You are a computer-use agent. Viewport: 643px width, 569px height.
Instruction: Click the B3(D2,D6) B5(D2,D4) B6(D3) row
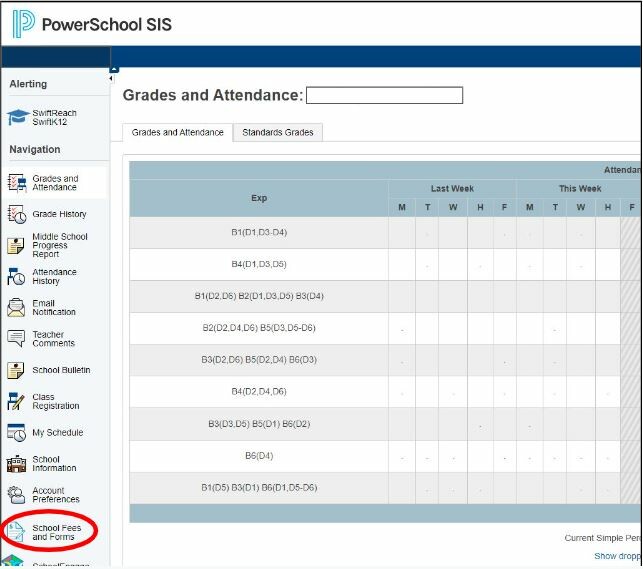[385, 360]
